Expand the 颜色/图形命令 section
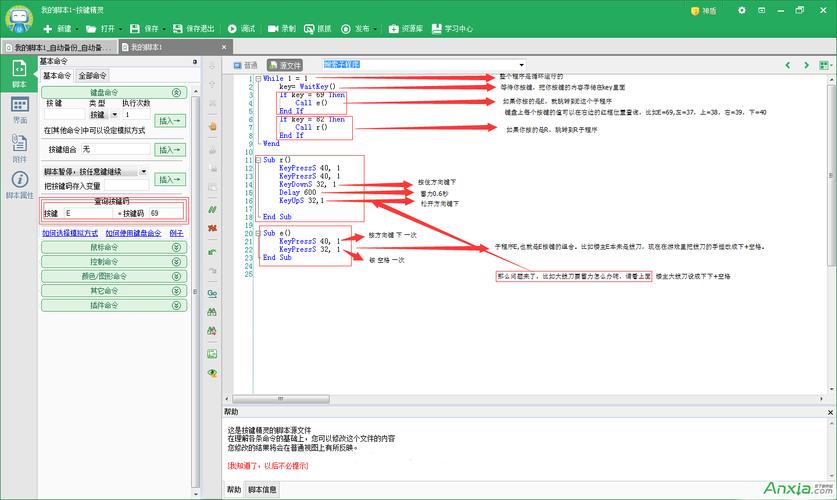This screenshot has height=500, width=837. [x=114, y=276]
